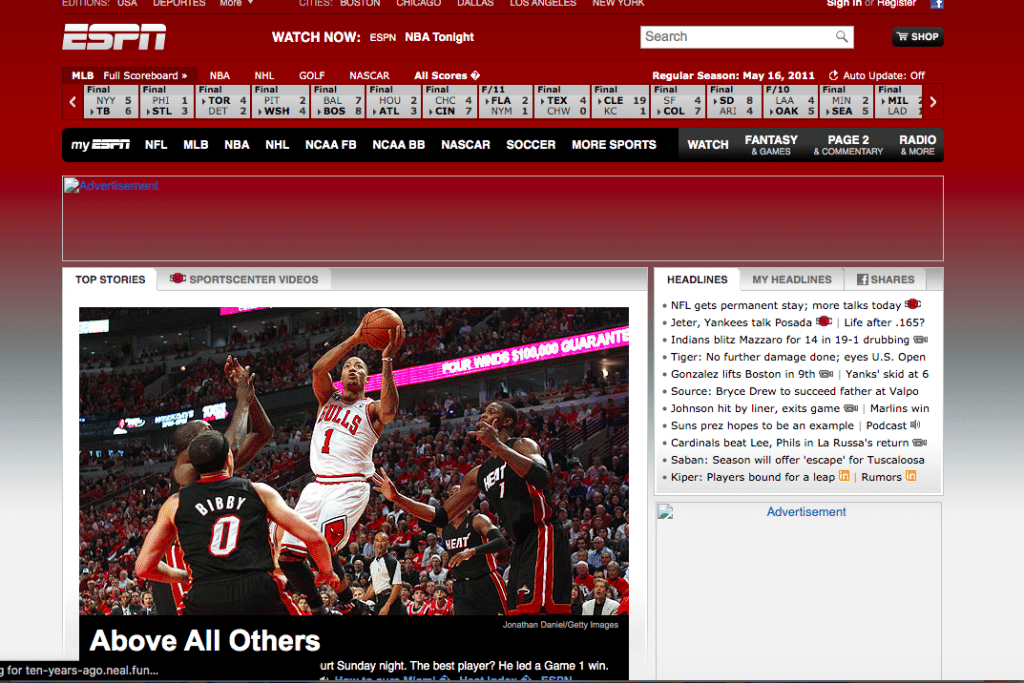This screenshot has height=683, width=1024.
Task: Click the Podcast speaker icon
Action: click(x=916, y=425)
